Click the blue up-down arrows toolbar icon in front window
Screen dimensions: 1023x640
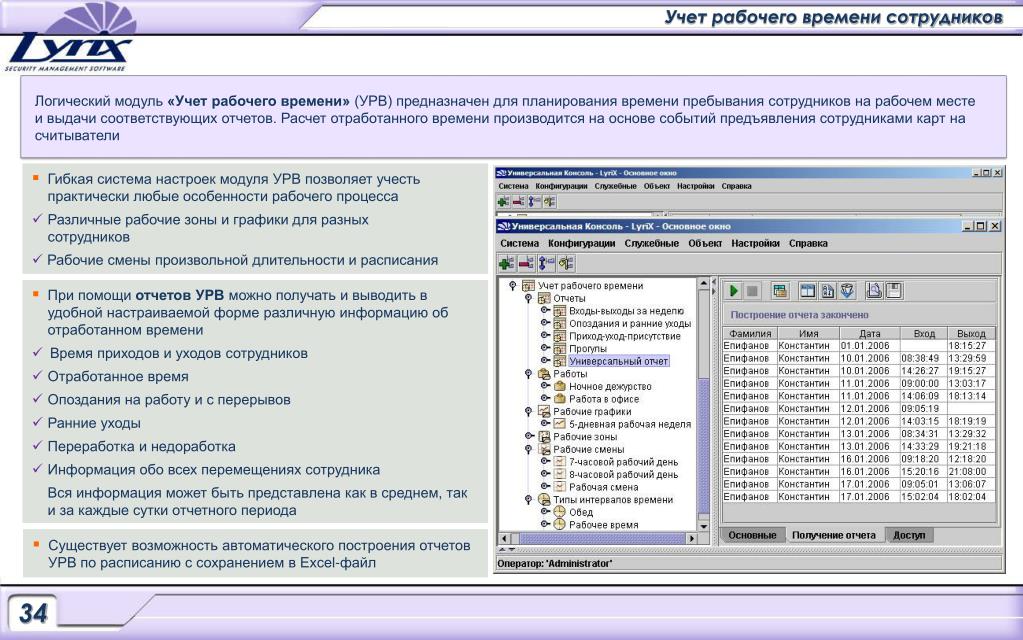[x=545, y=264]
